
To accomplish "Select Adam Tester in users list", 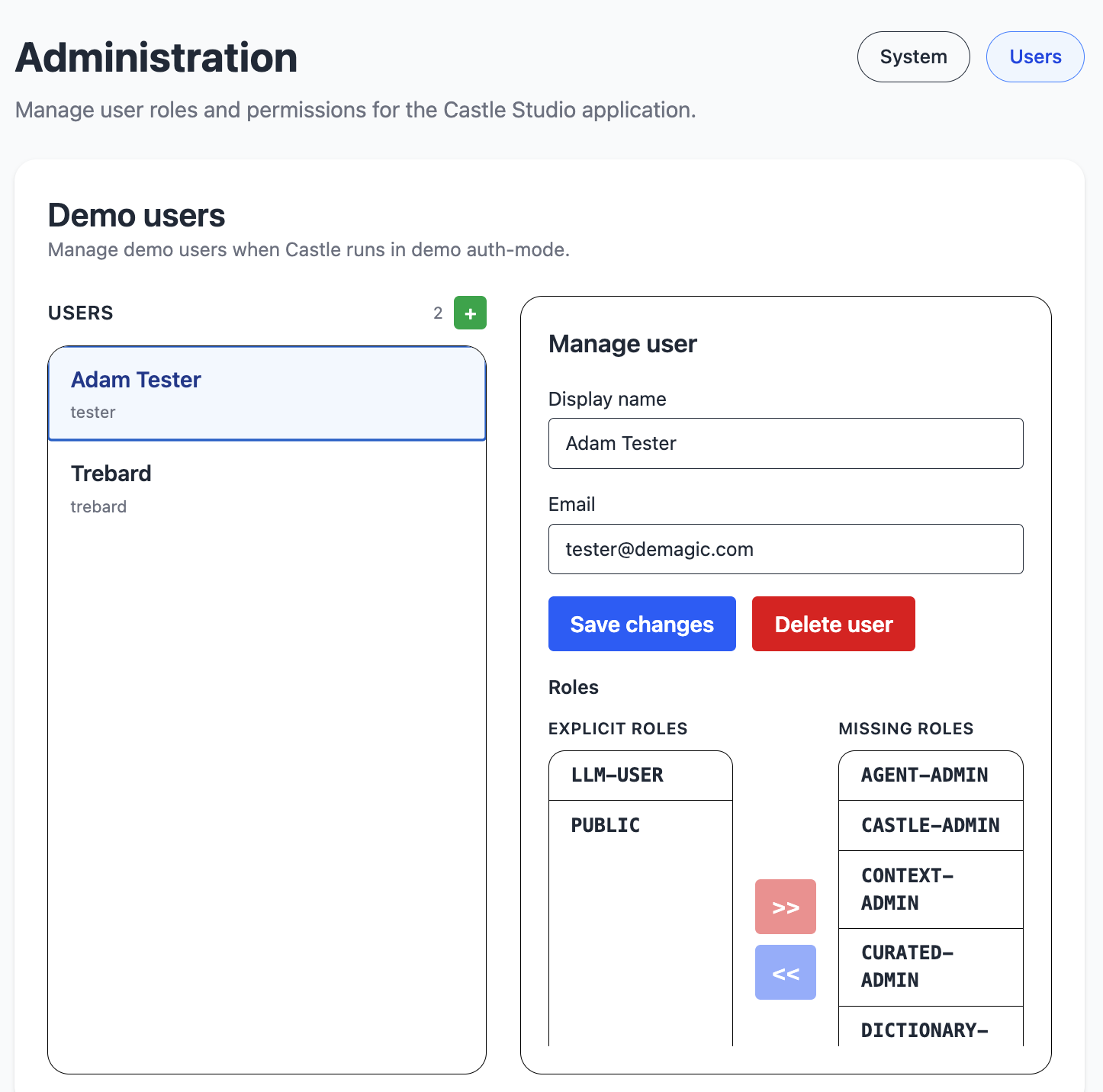I will pyautogui.click(x=267, y=393).
